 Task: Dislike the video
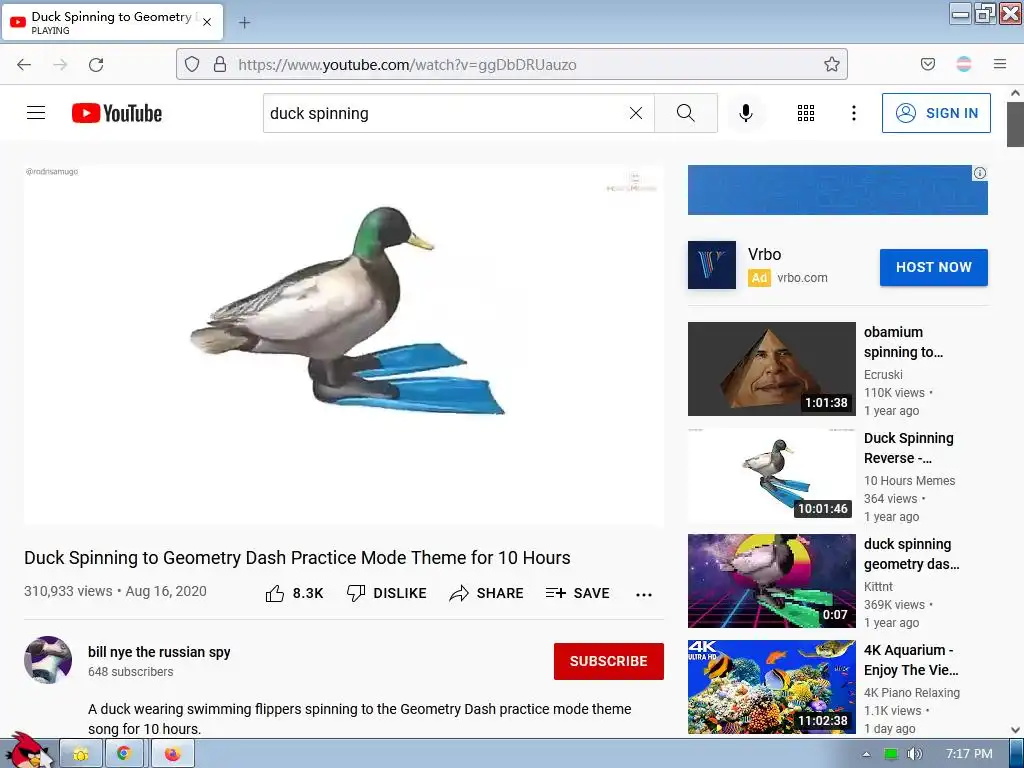(x=387, y=593)
